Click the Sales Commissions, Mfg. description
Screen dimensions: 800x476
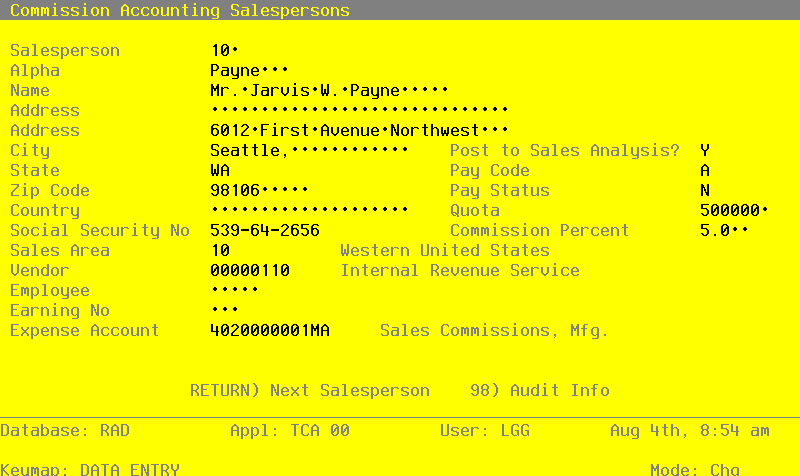[494, 331]
